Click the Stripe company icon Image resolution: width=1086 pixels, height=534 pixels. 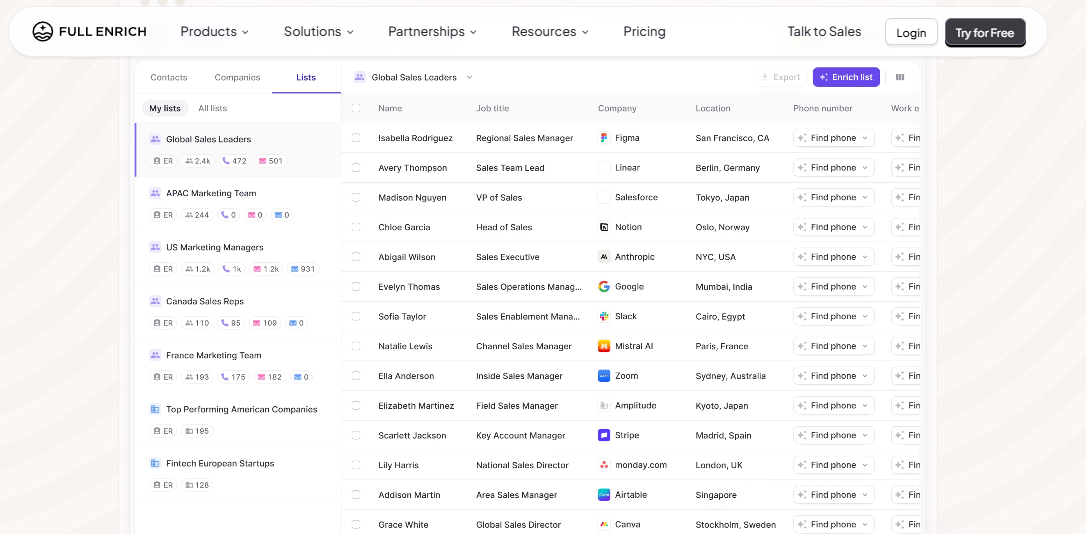pyautogui.click(x=604, y=436)
